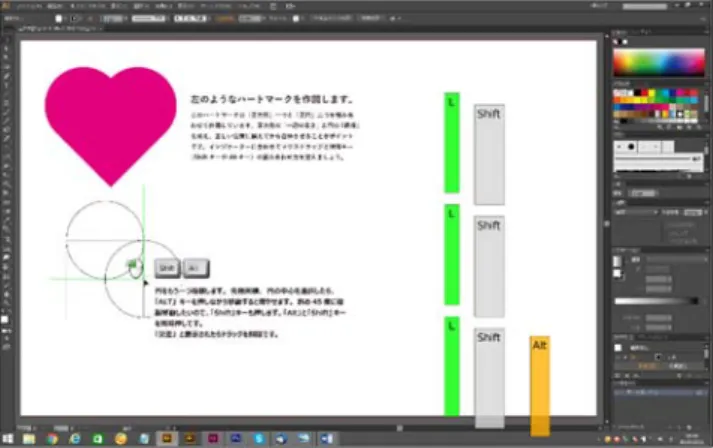The height and width of the screenshot is (448, 713).
Task: Open the File menu in the menu bar
Action: pos(29,6)
